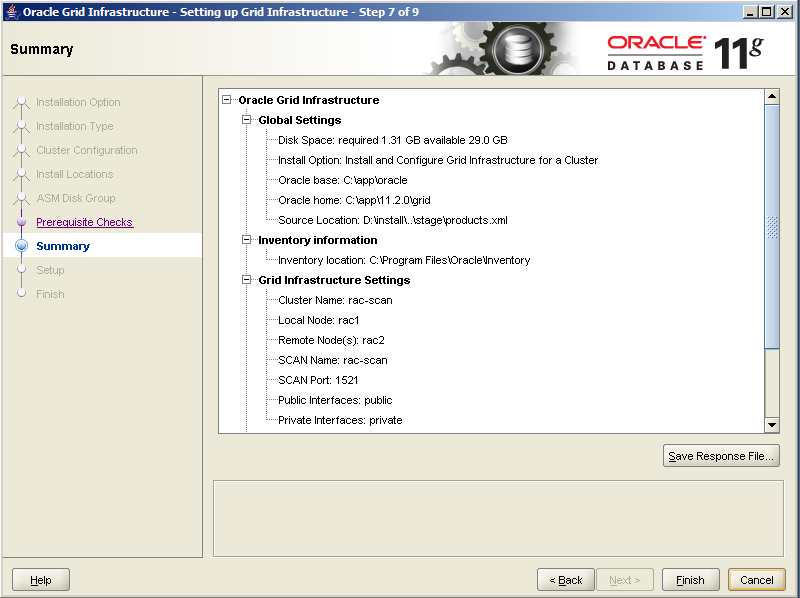The height and width of the screenshot is (598, 800).
Task: Click the disabled Next button
Action: tap(624, 580)
